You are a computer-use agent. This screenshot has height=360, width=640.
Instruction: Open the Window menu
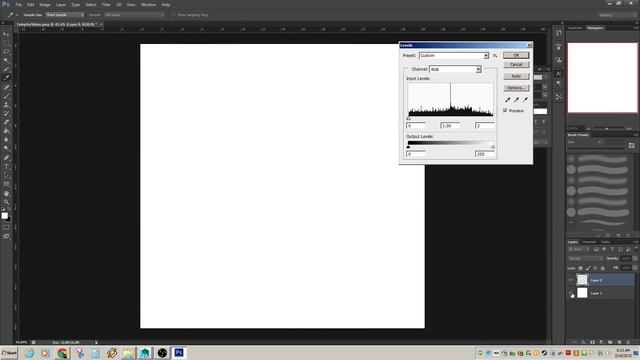coord(149,4)
